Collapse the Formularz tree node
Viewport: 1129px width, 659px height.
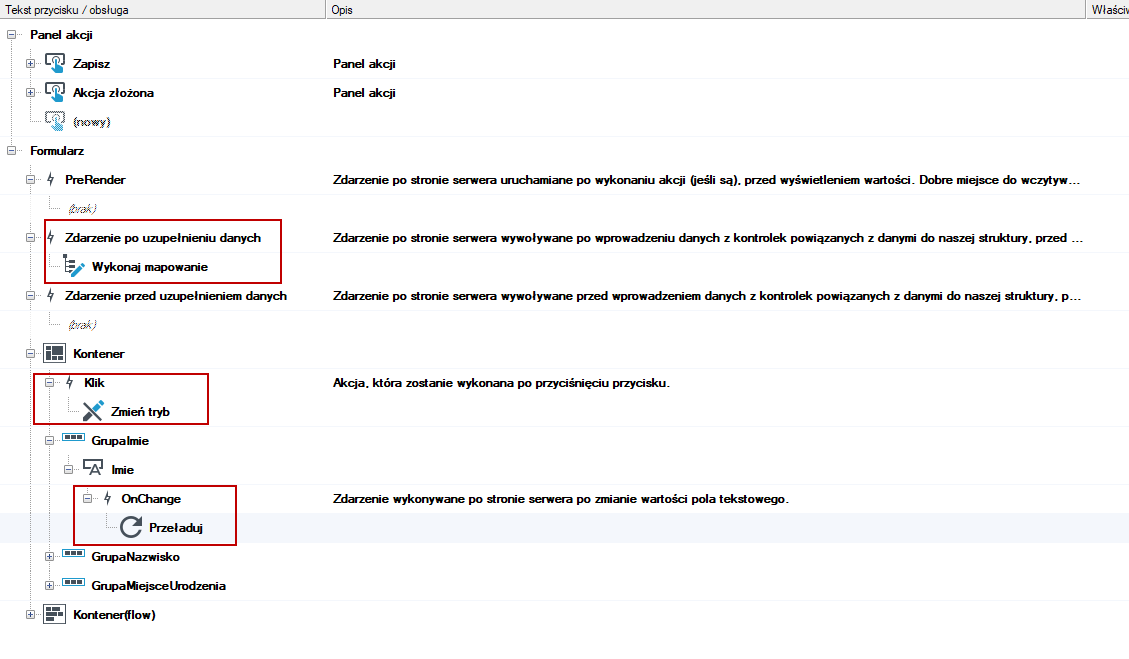tap(12, 151)
